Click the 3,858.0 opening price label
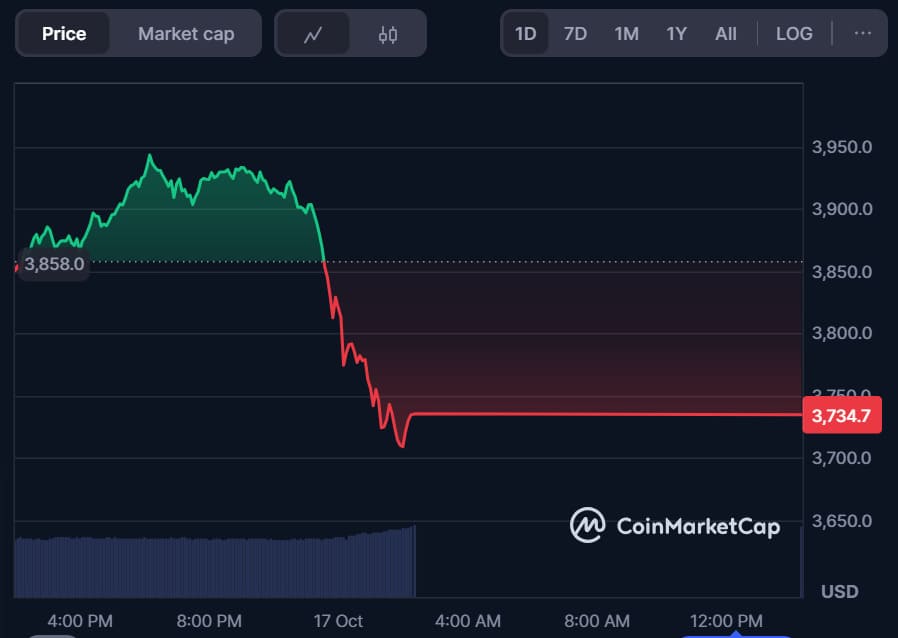 [55, 265]
